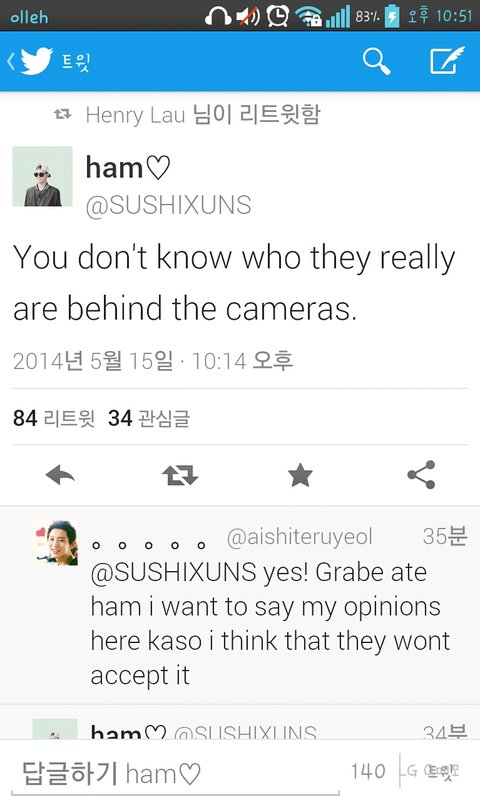This screenshot has width=480, height=800.
Task: Open the aishiteruyeol reply avatar
Action: [x=56, y=543]
